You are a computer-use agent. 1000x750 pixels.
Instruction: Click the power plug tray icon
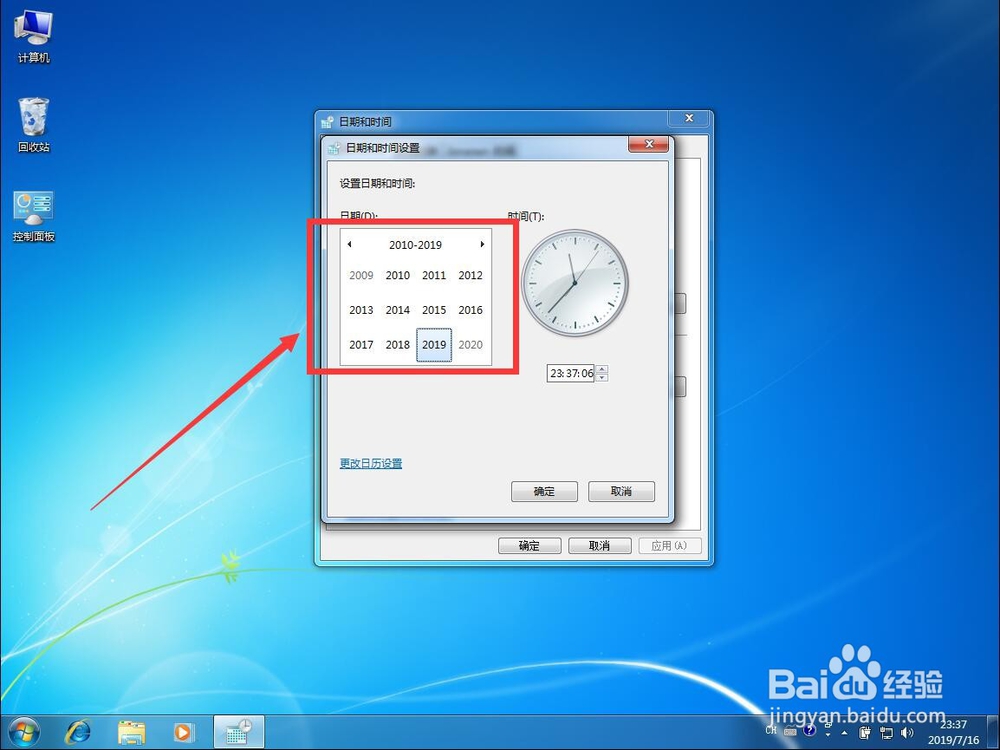pyautogui.click(x=865, y=732)
